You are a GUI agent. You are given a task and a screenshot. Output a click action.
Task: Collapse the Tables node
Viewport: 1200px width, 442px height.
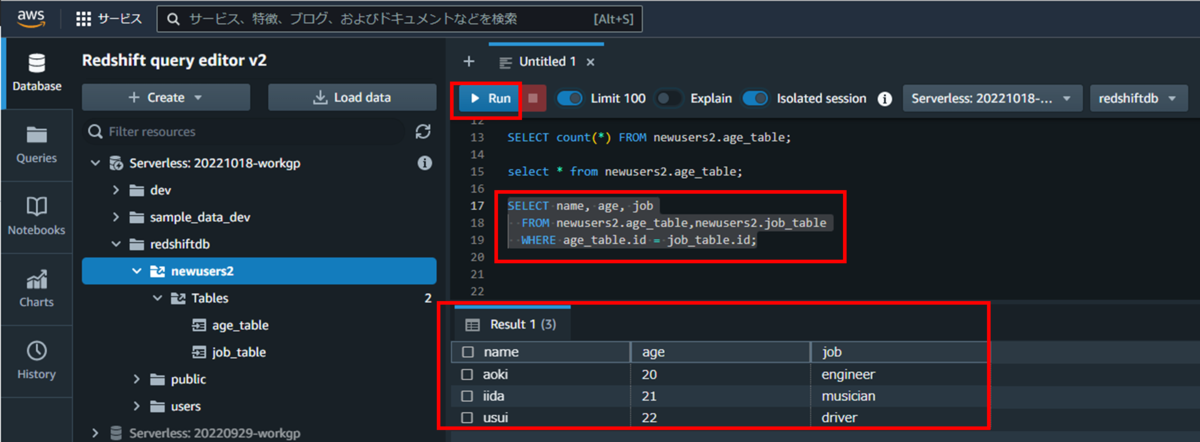pos(158,298)
